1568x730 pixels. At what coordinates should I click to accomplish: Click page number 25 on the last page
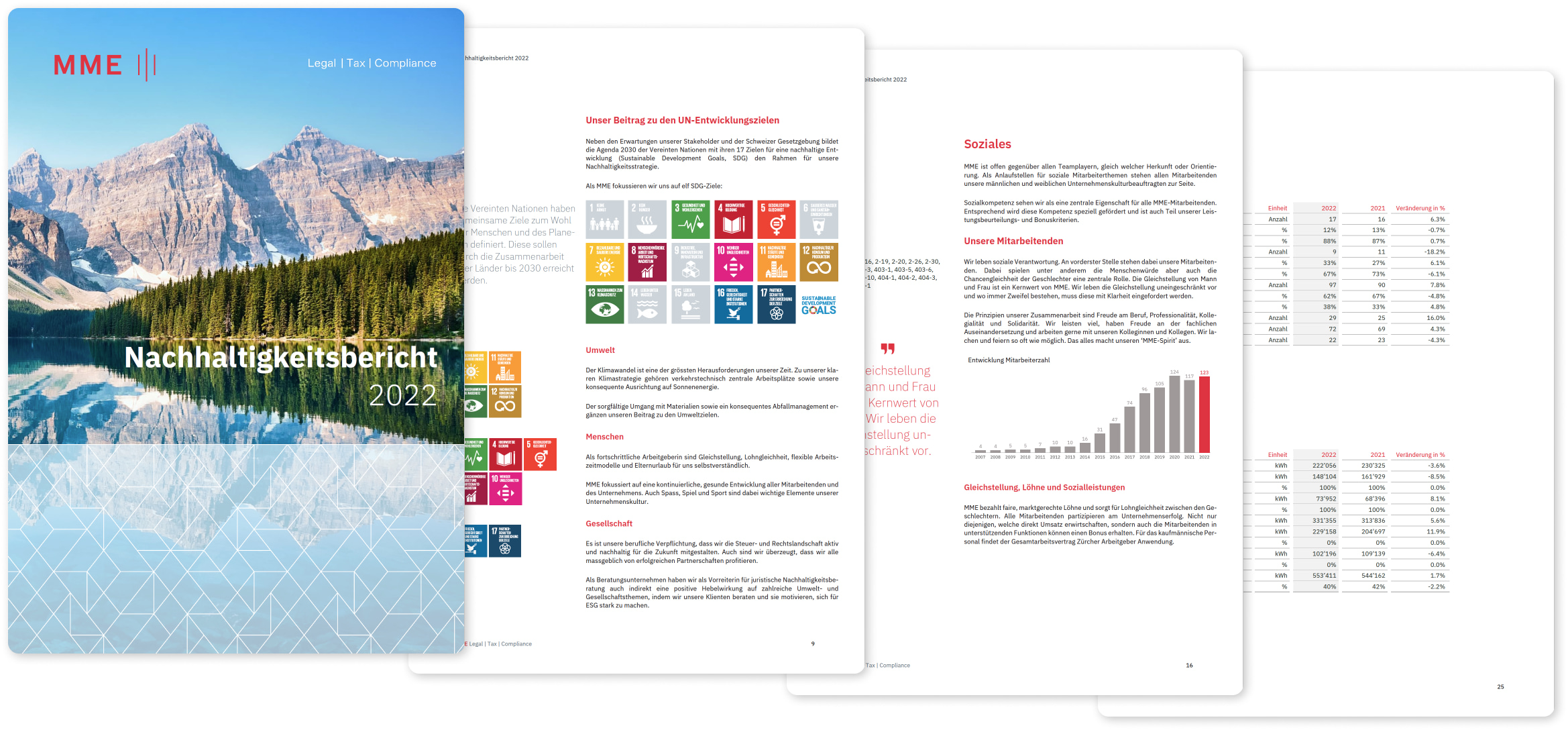(1500, 687)
